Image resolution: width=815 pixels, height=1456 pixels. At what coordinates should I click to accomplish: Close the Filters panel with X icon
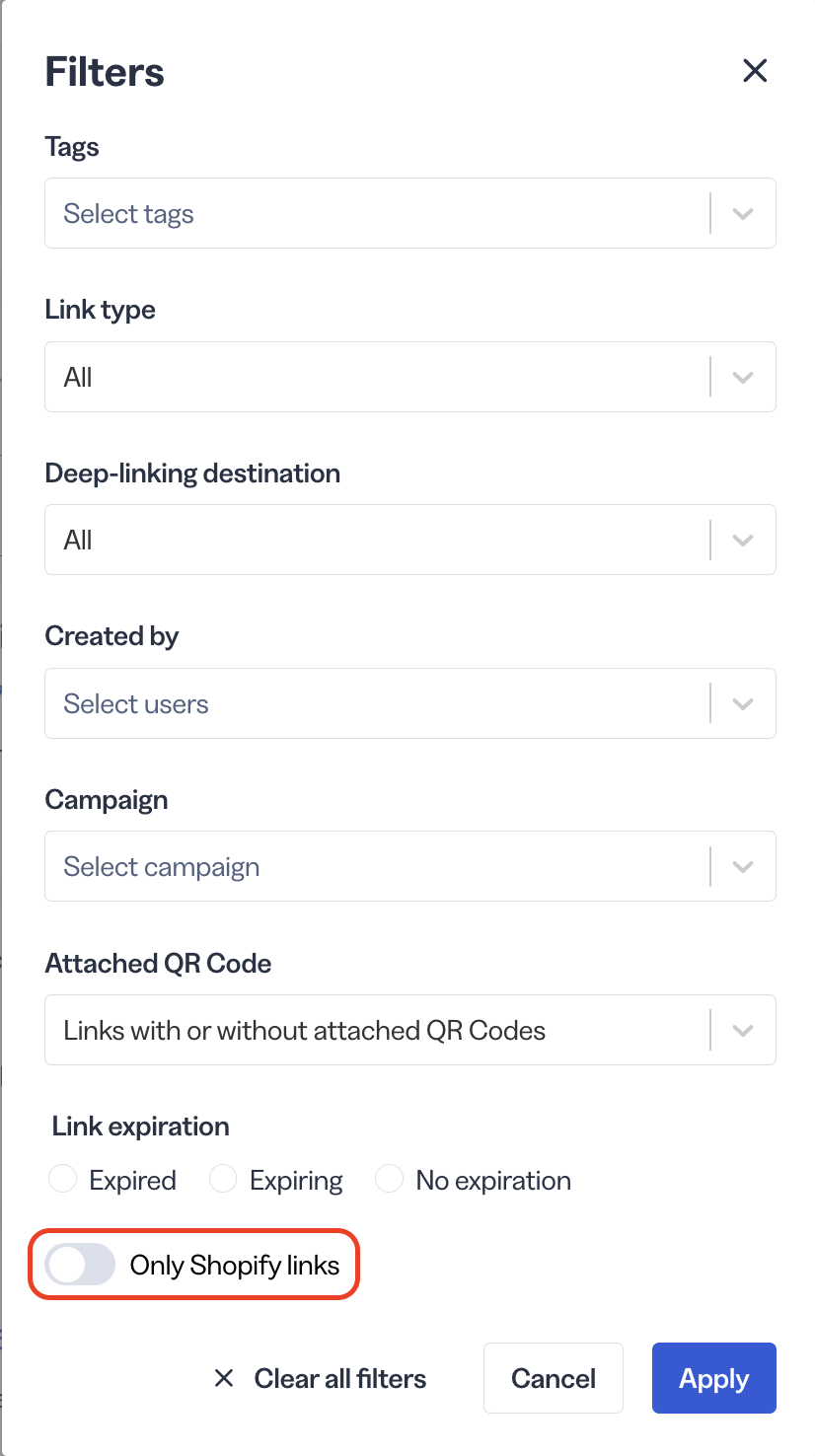755,71
